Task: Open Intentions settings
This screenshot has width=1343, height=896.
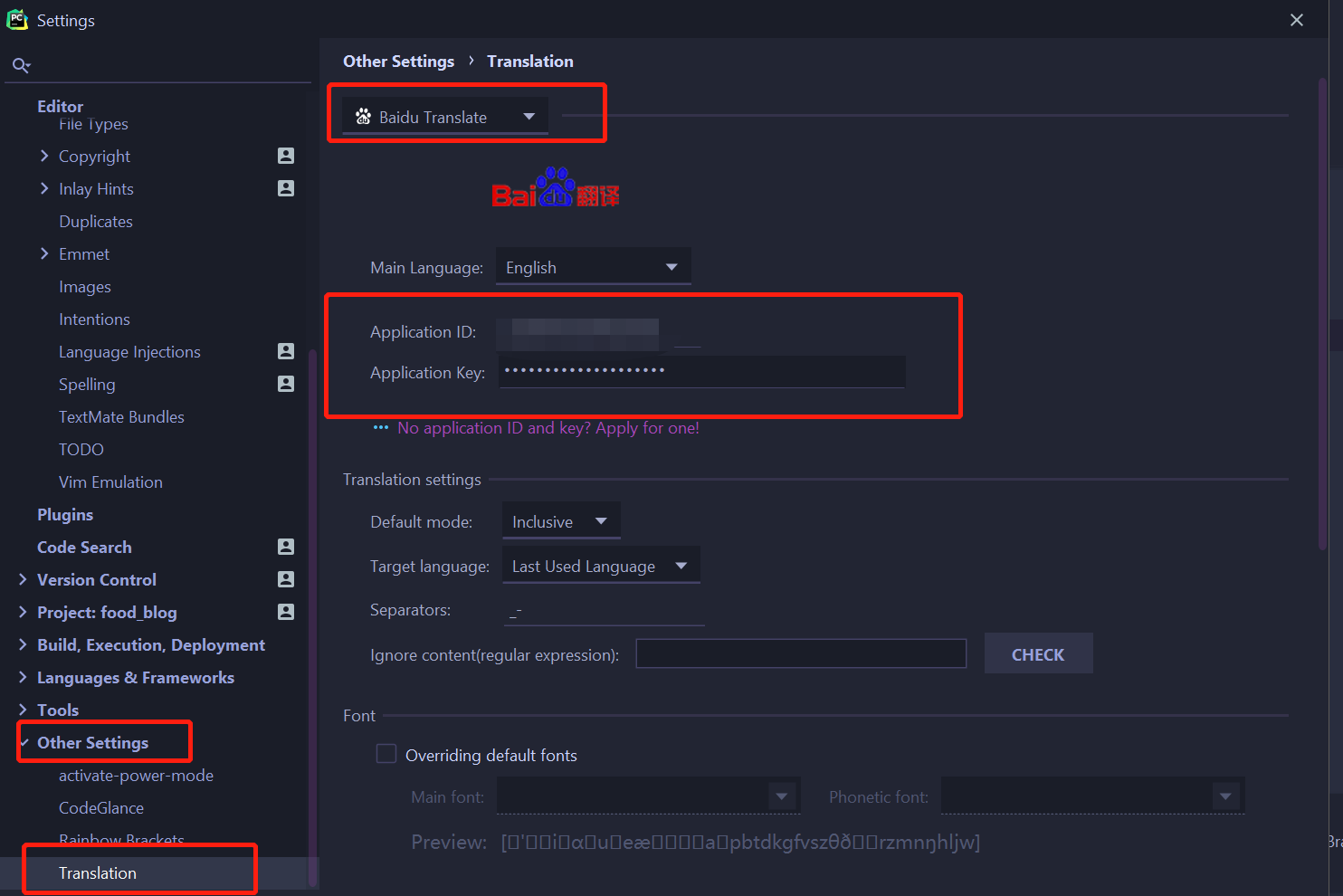Action: pos(94,319)
